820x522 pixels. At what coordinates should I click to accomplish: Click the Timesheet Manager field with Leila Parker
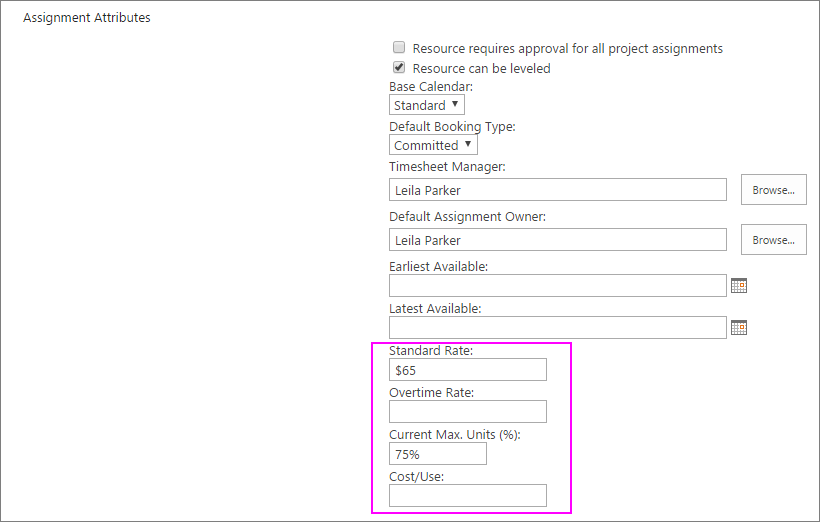click(557, 190)
